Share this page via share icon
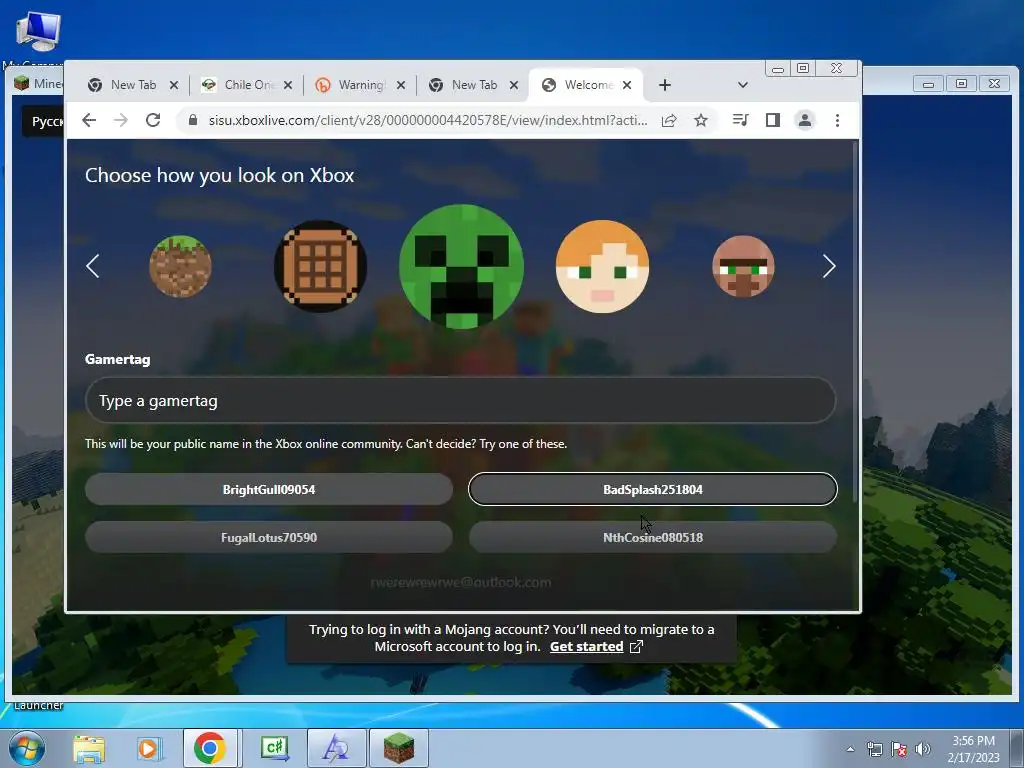Image resolution: width=1024 pixels, height=768 pixels. pos(669,120)
